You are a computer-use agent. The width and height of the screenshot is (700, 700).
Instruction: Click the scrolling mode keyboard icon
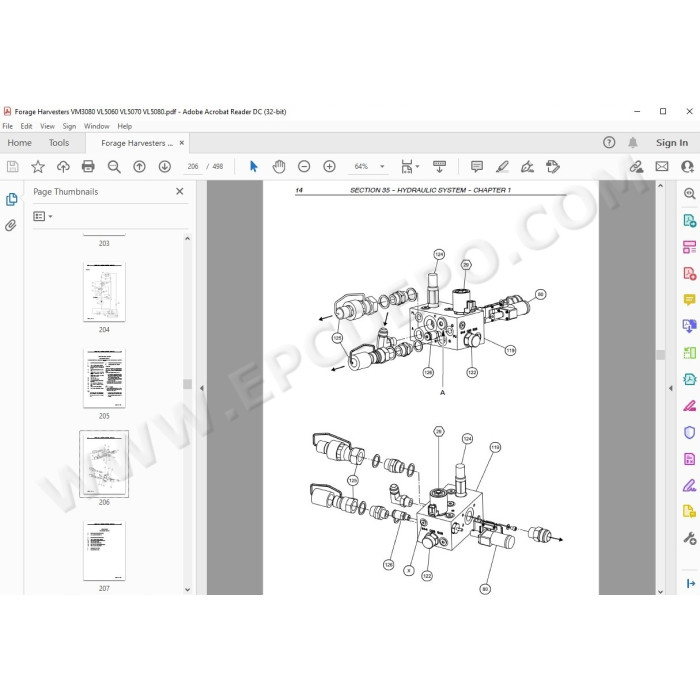click(x=439, y=167)
